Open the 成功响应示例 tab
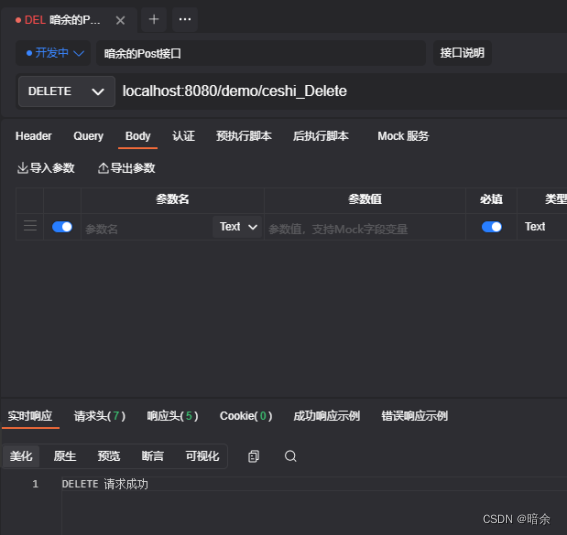Viewport: 567px width, 535px height. click(327, 416)
